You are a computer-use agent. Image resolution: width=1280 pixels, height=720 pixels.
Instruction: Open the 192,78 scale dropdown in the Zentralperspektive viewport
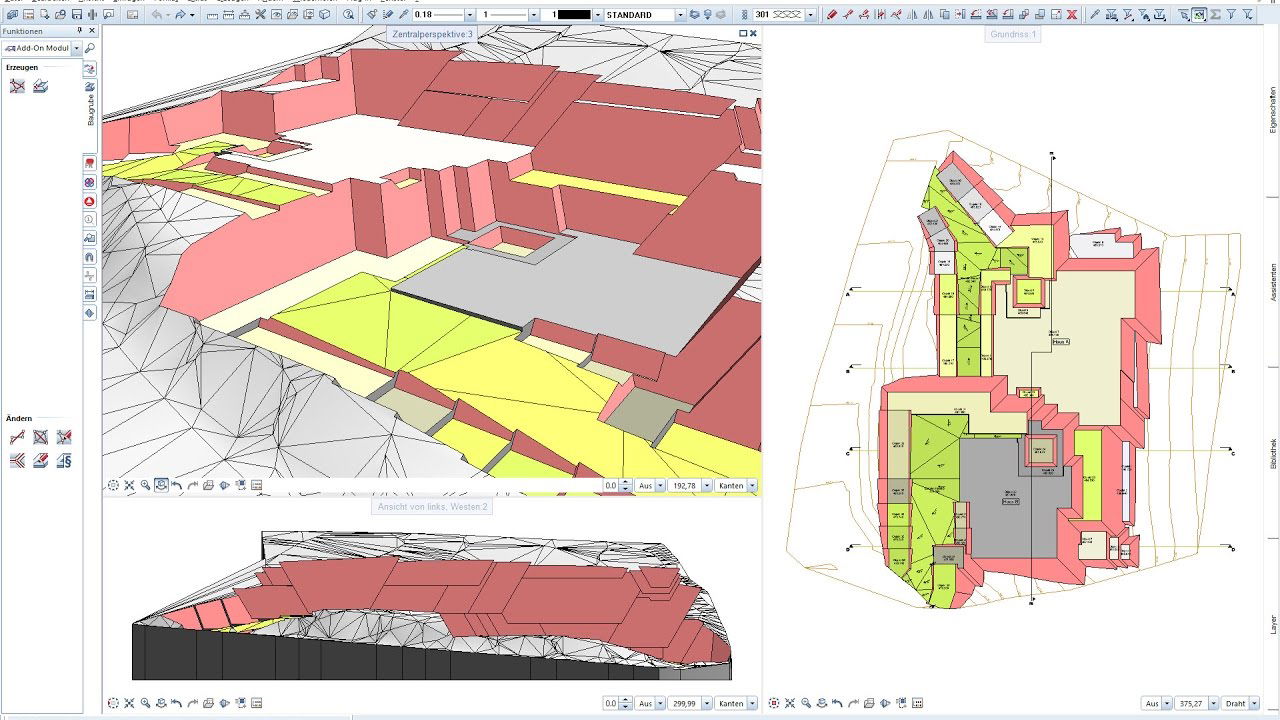coord(707,485)
